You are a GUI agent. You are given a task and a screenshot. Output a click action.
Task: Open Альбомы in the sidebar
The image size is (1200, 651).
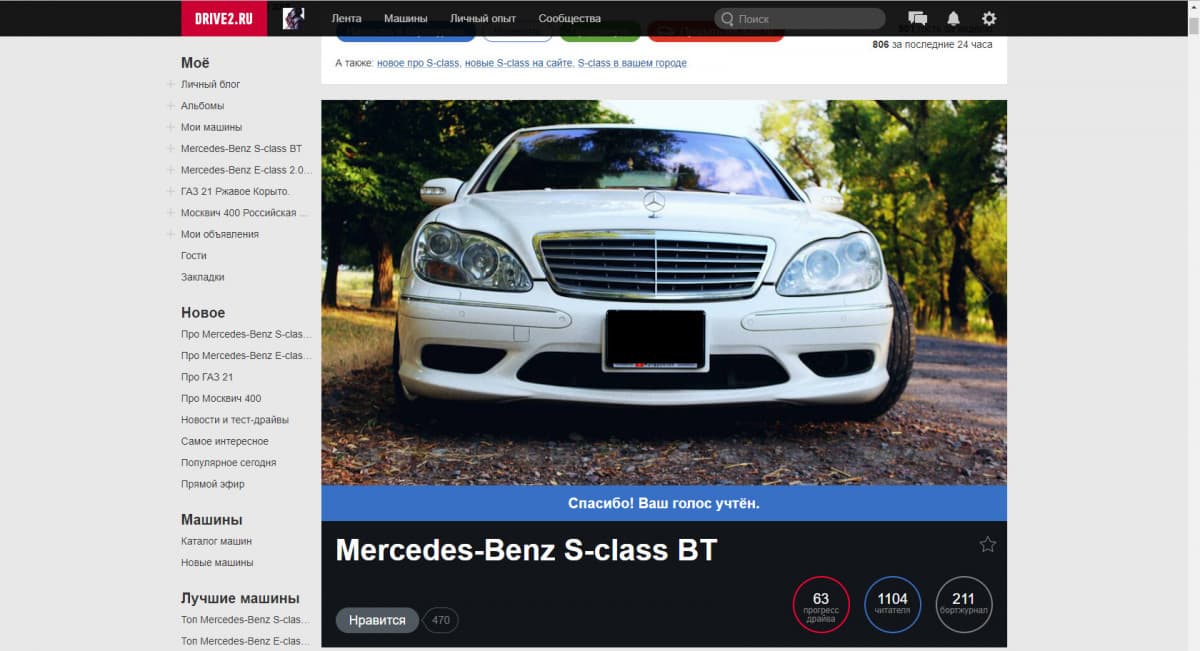[203, 106]
